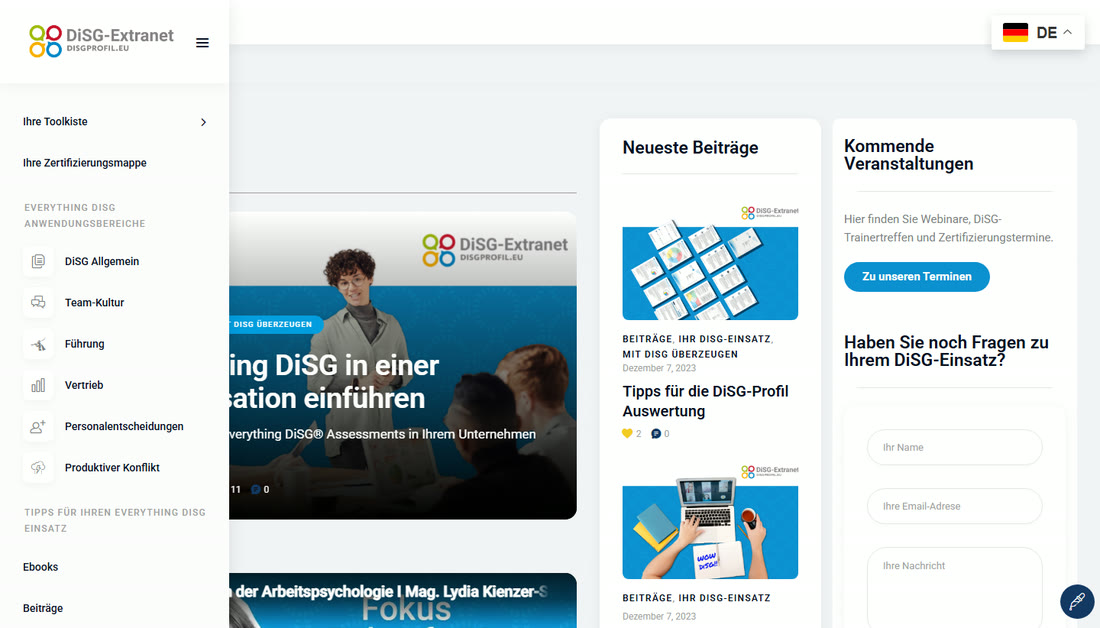Open Ihre Zertifizierungsmappe
The height and width of the screenshot is (628, 1100).
click(x=85, y=163)
